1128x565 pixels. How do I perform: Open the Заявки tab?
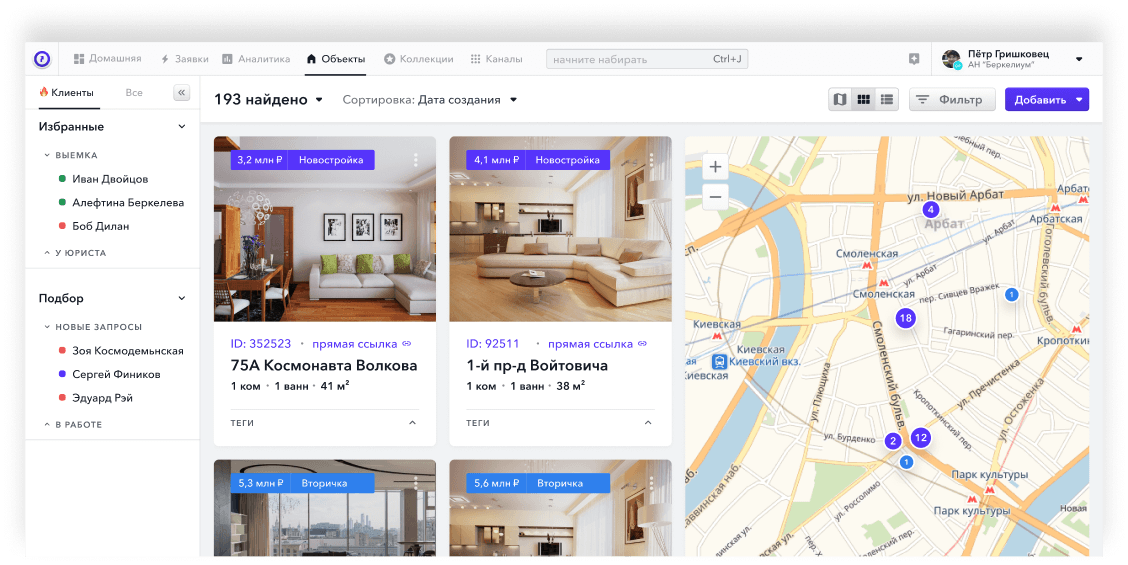click(184, 59)
